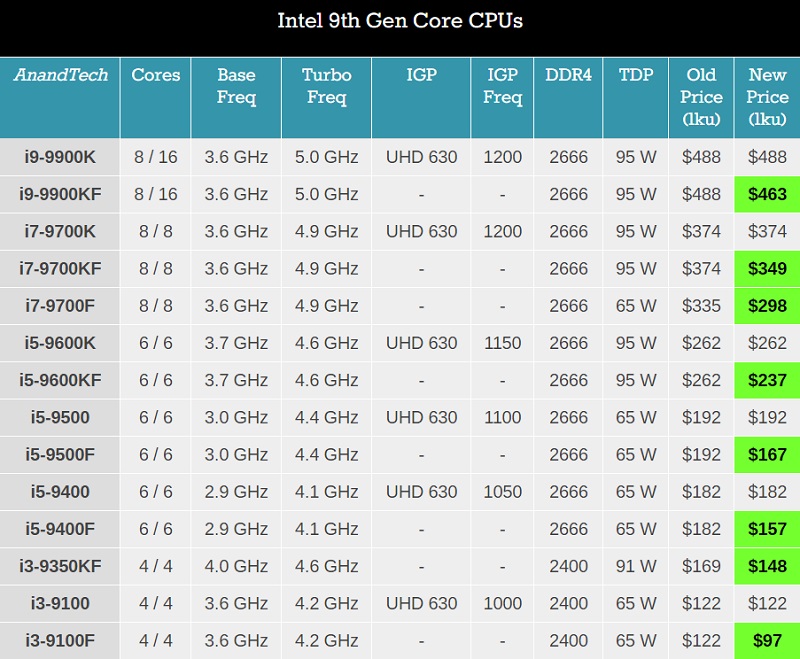Select the Cores column header
800x659 pixels.
point(156,97)
